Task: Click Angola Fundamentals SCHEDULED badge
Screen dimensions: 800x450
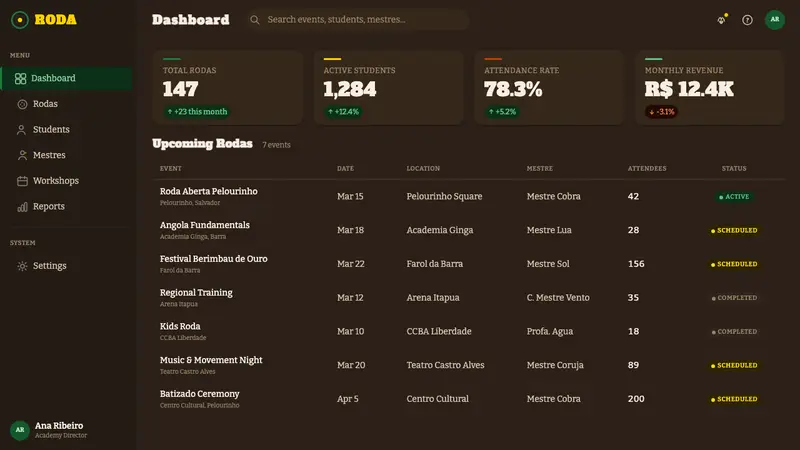Action: 734,231
